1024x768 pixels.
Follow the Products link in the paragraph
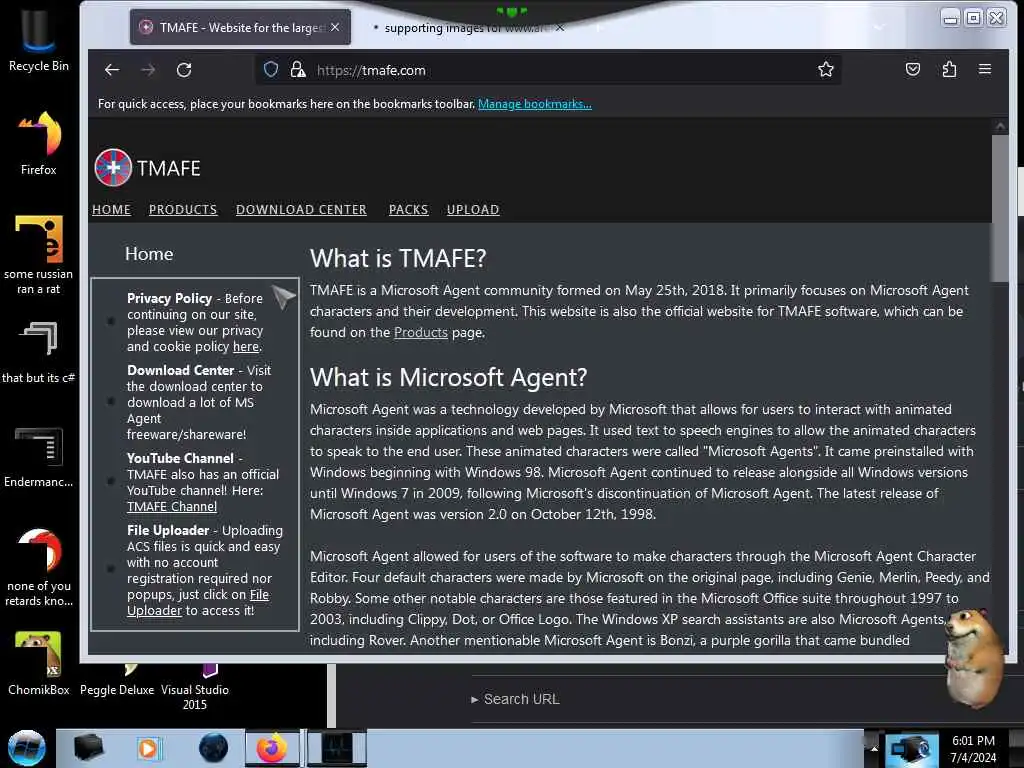click(421, 332)
